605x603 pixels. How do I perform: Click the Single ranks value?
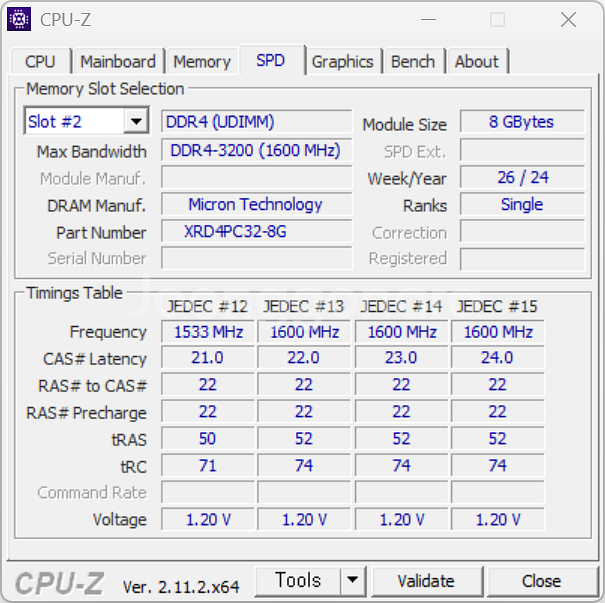click(x=522, y=204)
